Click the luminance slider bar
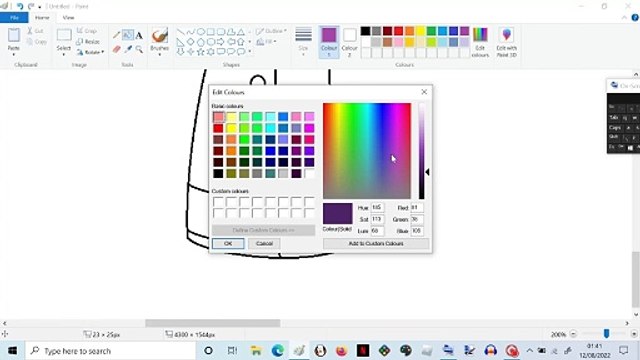This screenshot has height=360, width=640. tap(422, 151)
